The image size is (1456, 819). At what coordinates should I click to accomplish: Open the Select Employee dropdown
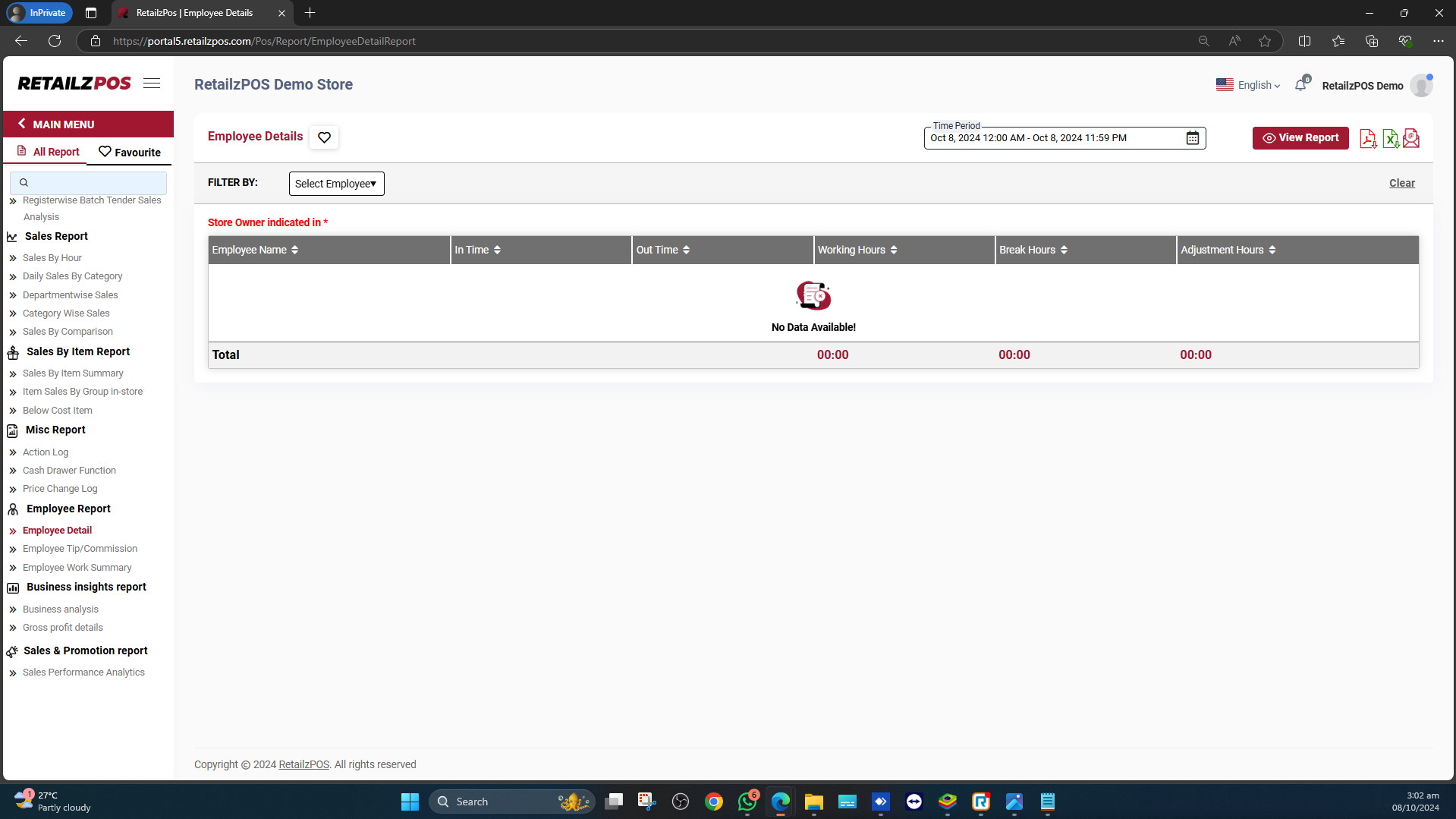[x=336, y=184]
